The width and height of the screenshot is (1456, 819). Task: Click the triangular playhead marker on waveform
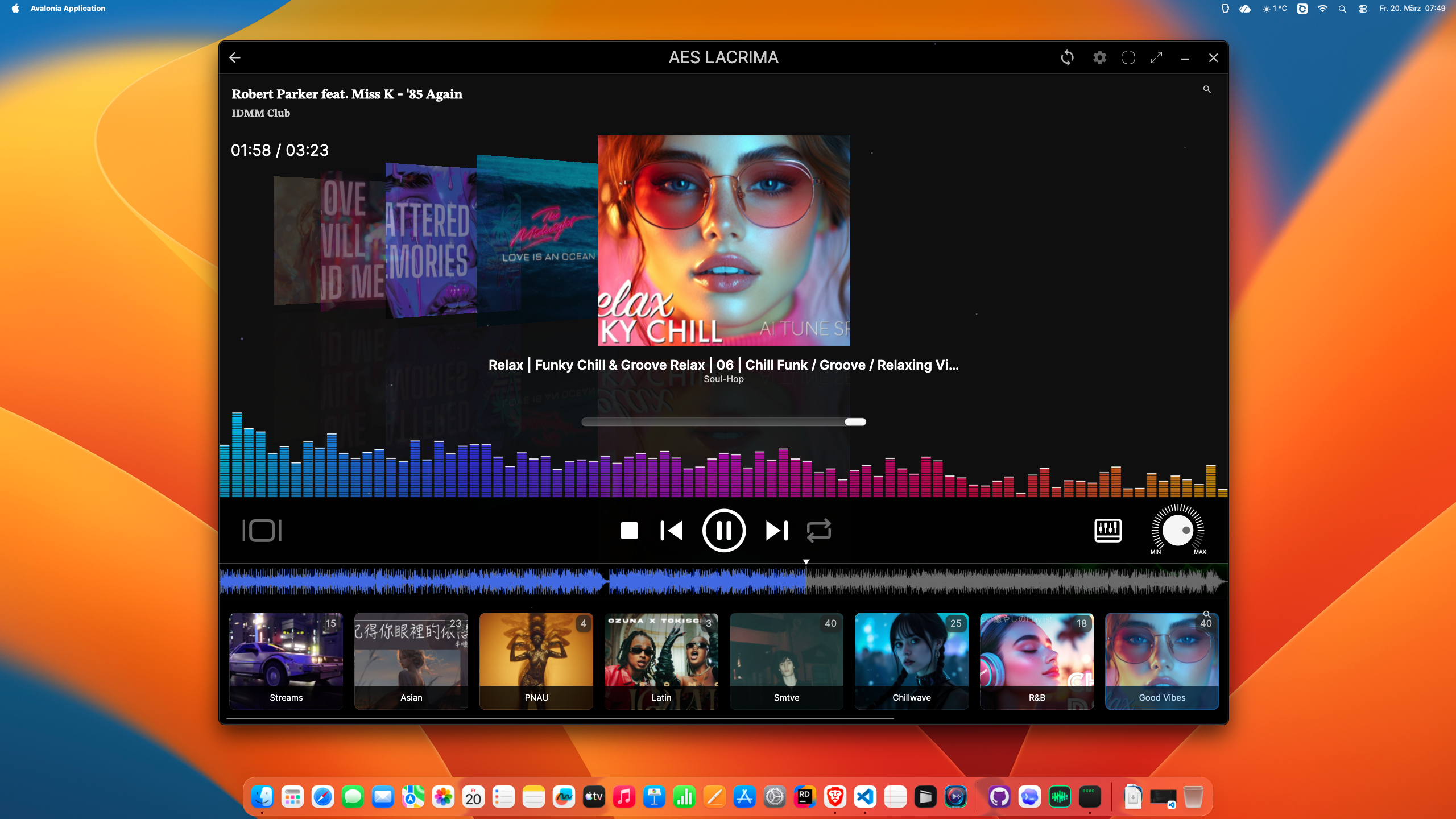coord(806,562)
